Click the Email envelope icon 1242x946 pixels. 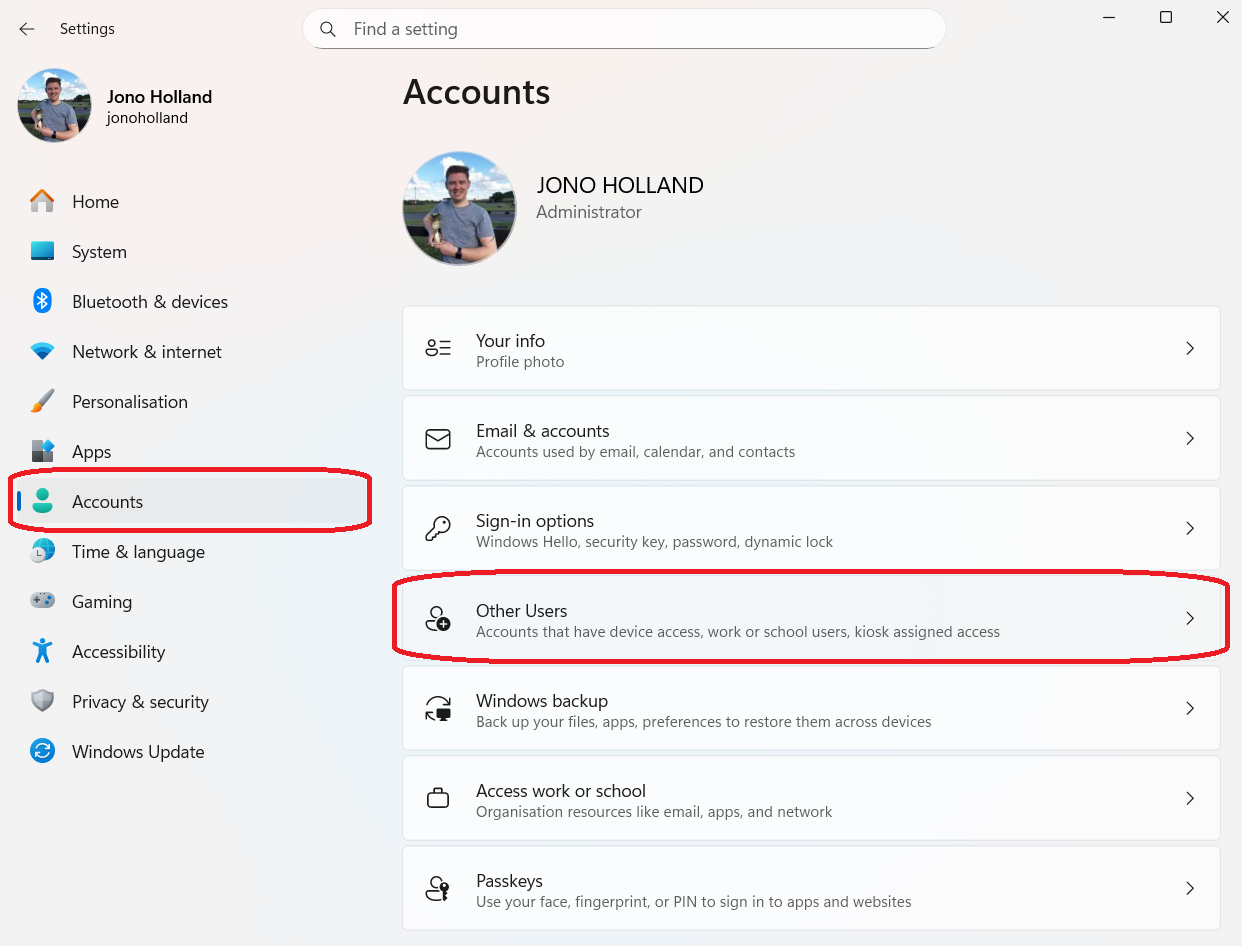click(x=438, y=439)
